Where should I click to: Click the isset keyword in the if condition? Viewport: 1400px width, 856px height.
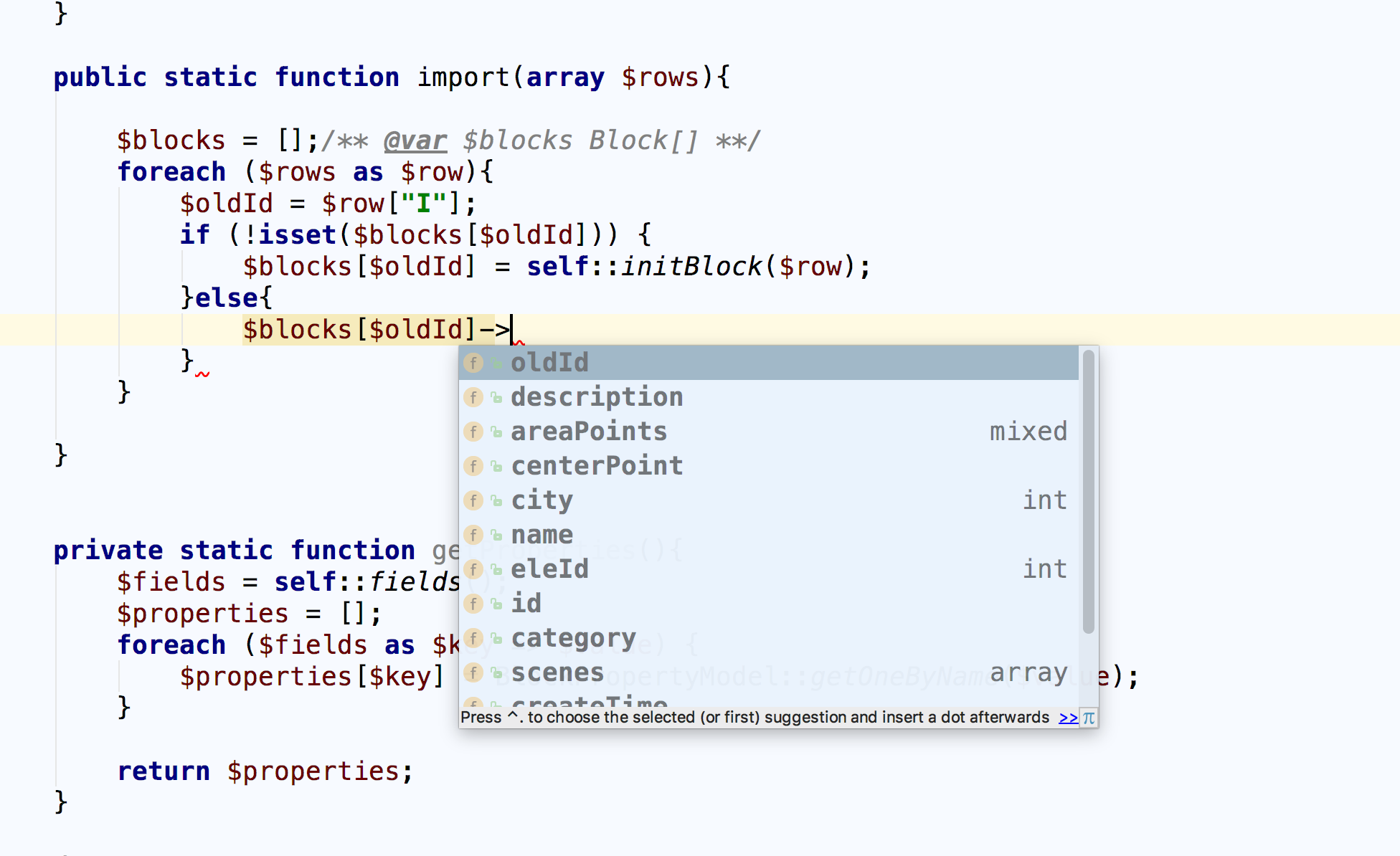coord(298,235)
